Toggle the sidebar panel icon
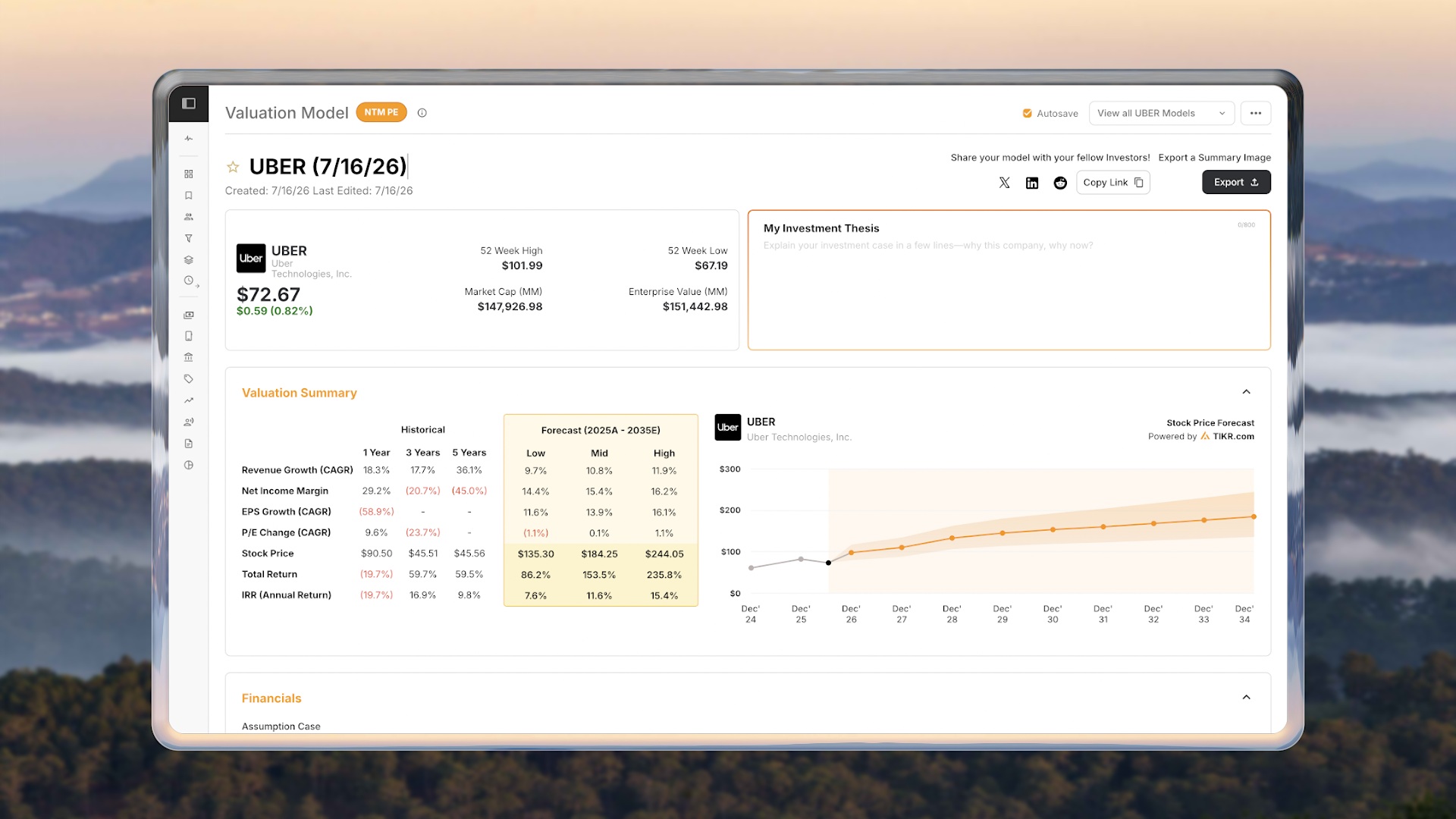This screenshot has width=1456, height=819. point(189,104)
